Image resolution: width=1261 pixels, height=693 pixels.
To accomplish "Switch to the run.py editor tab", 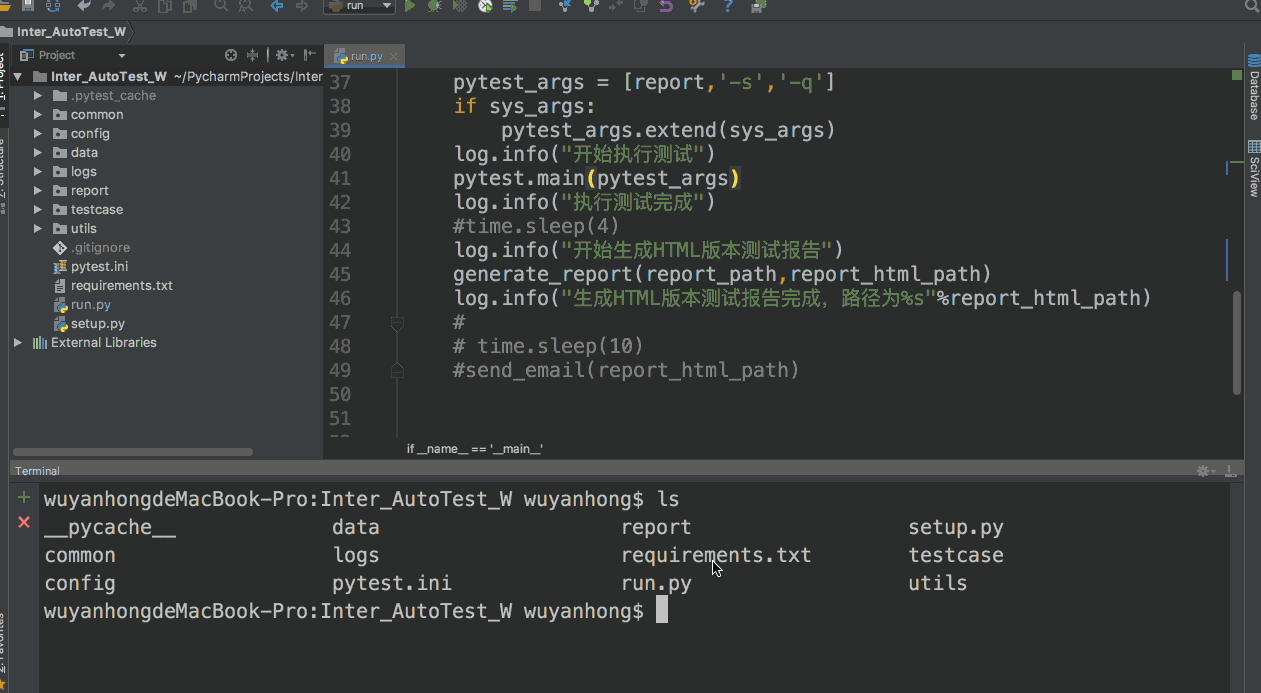I will click(x=366, y=56).
